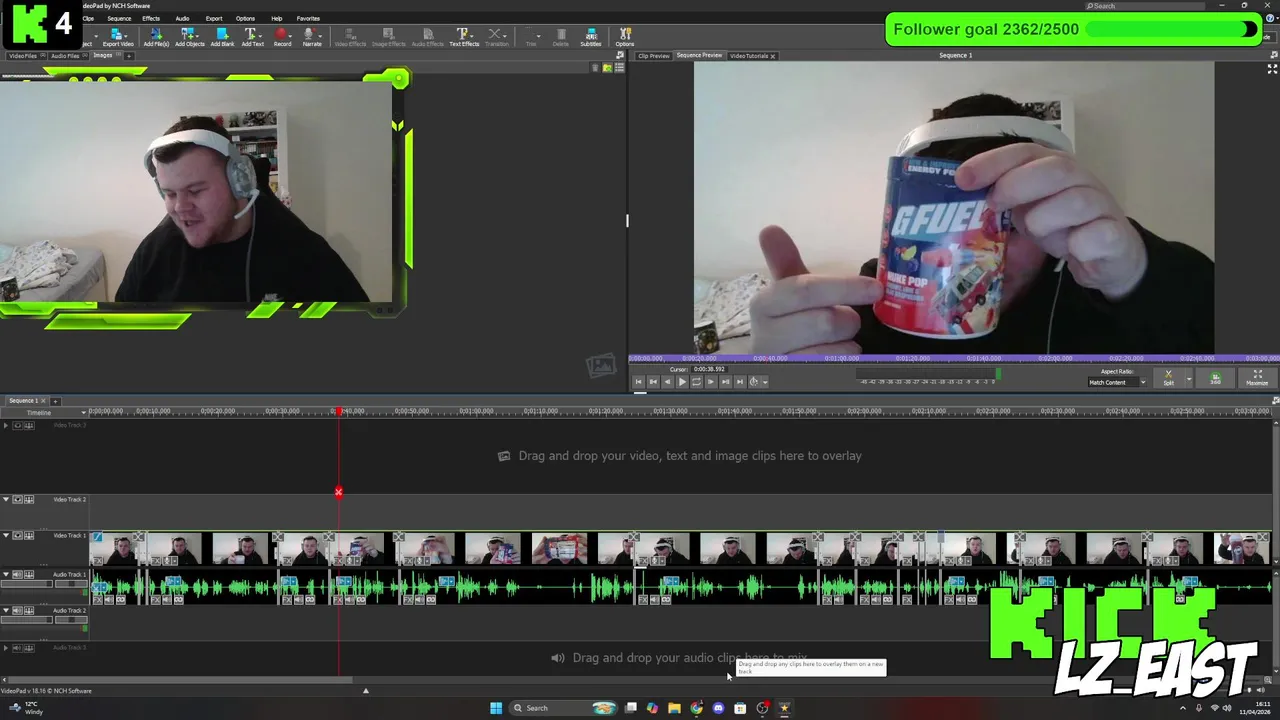Open the Aspect Ratio Match Content dropdown
Screen dimensions: 1280x720
click(1117, 382)
